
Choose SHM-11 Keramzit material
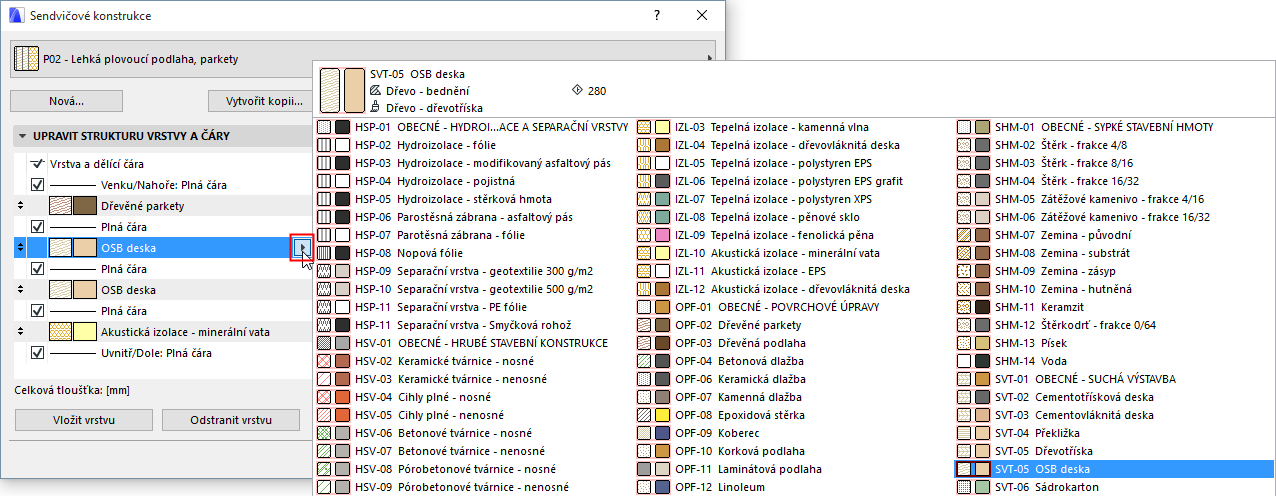click(x=1114, y=307)
